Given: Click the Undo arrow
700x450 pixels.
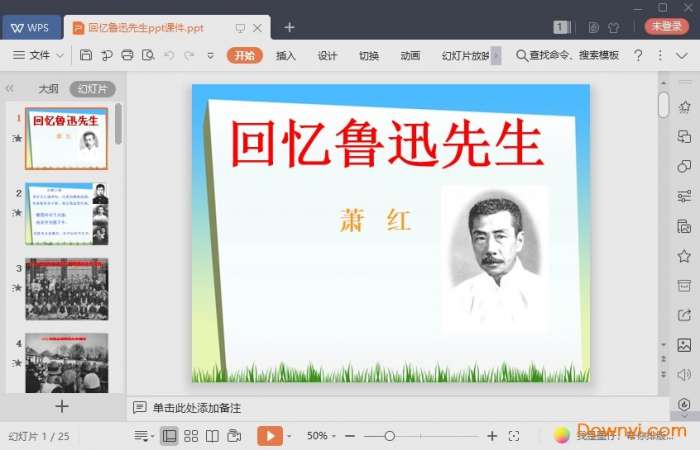Looking at the screenshot, I should pyautogui.click(x=169, y=56).
